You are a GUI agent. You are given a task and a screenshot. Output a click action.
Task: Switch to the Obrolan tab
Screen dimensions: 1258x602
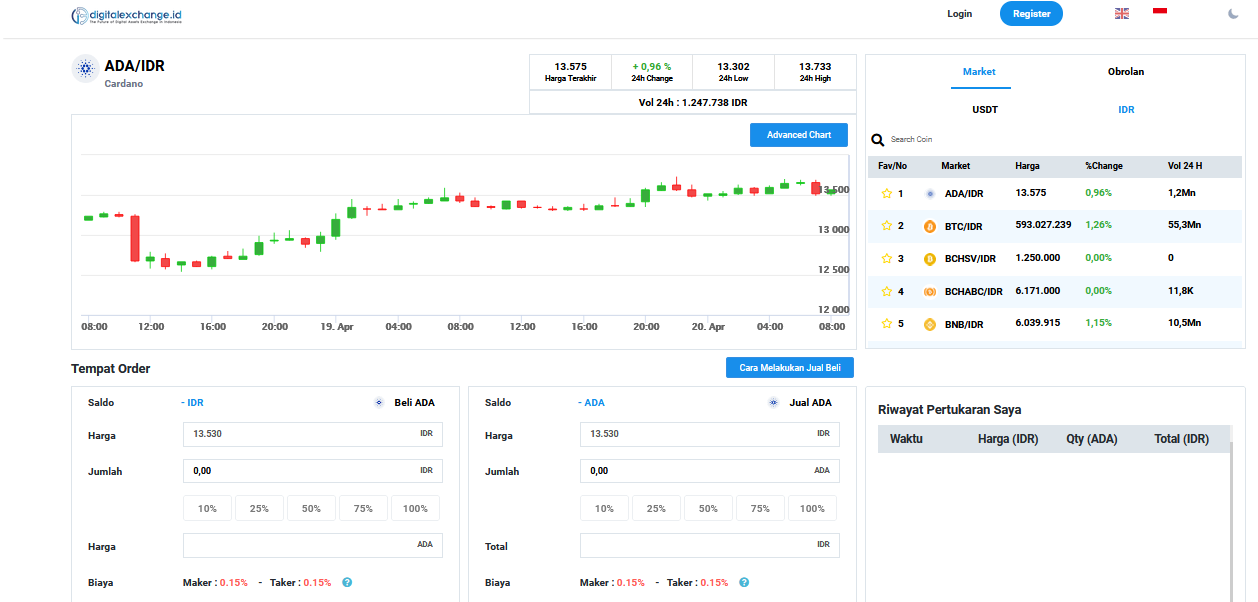pos(1125,72)
